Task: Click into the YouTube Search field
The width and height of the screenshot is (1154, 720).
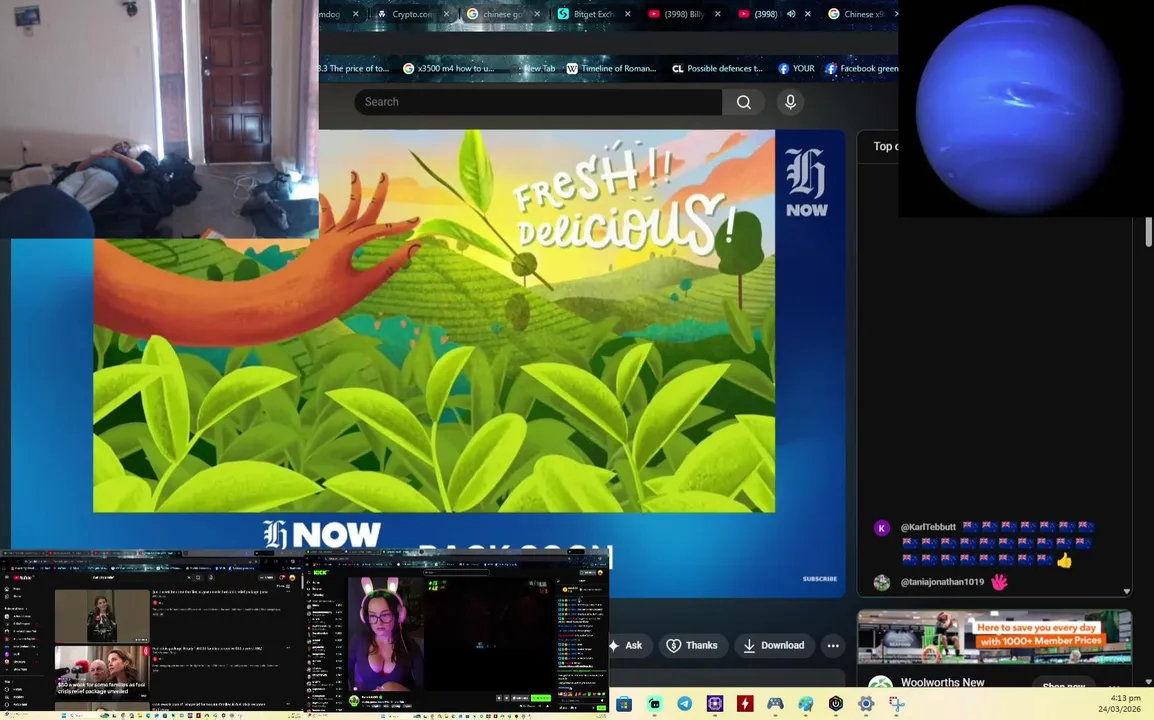Action: [538, 102]
